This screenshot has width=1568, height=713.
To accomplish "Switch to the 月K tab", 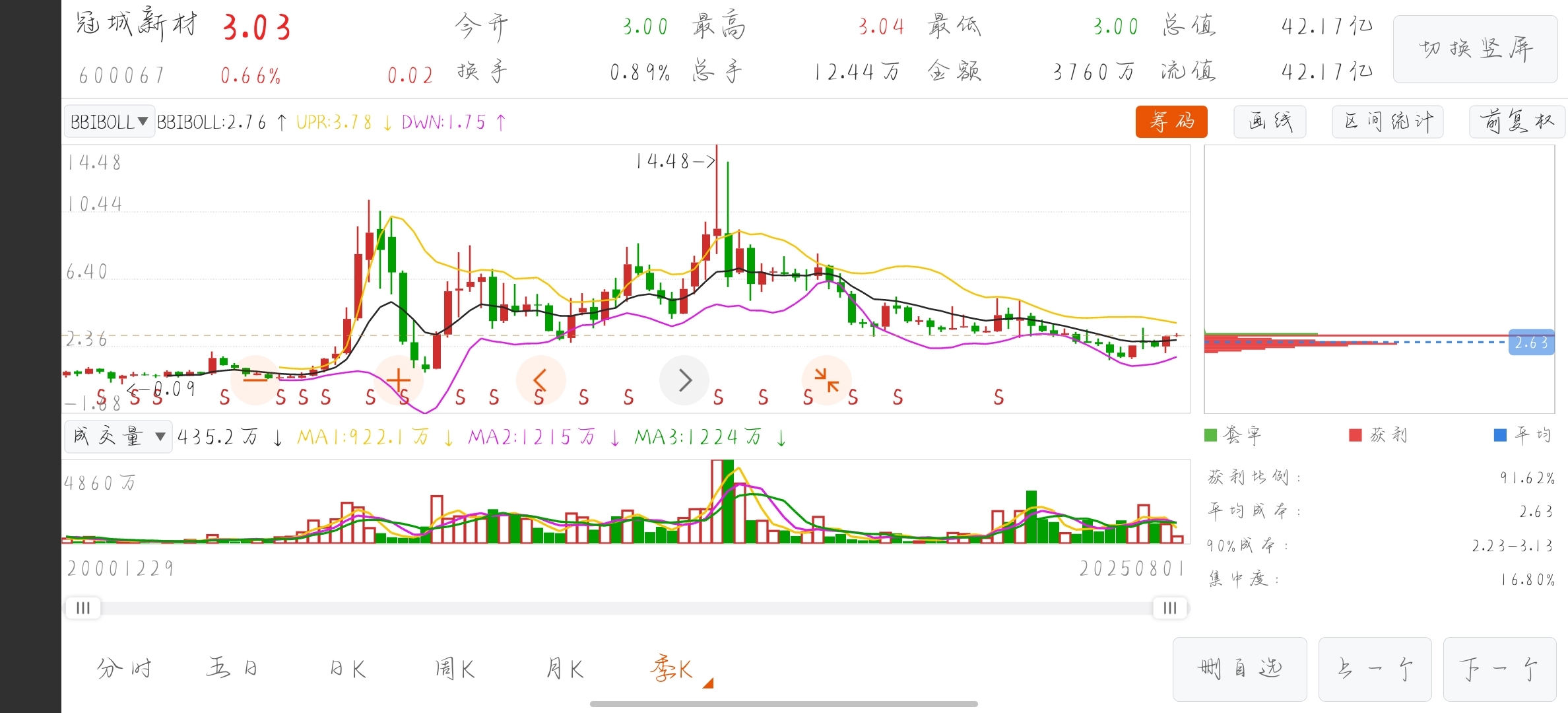I will (565, 668).
